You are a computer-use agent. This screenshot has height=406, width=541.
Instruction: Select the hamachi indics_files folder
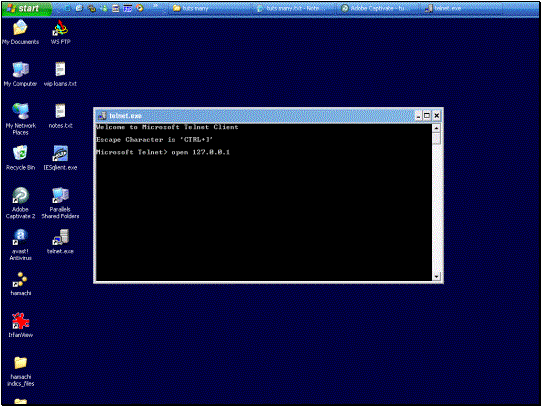pos(20,371)
